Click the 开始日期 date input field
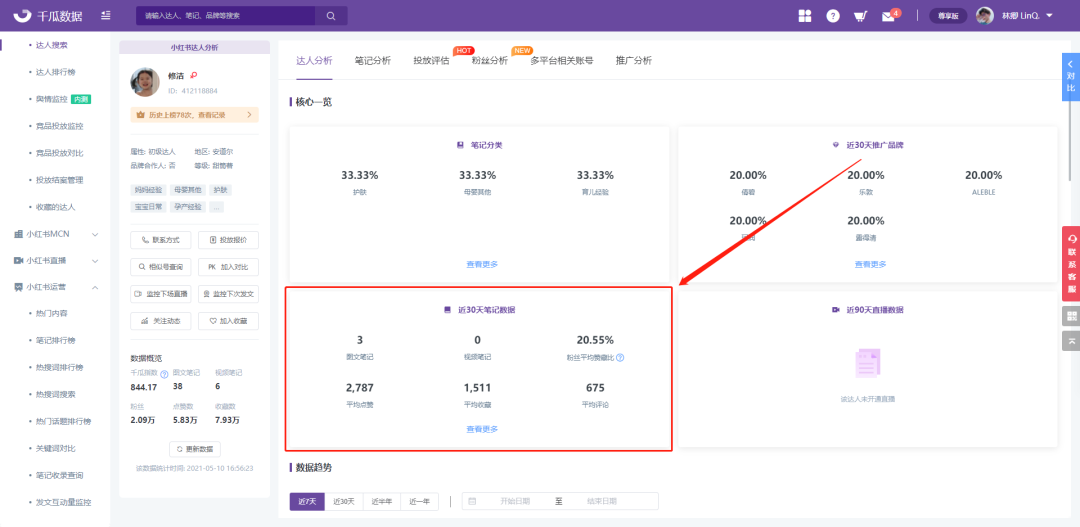 (x=515, y=502)
